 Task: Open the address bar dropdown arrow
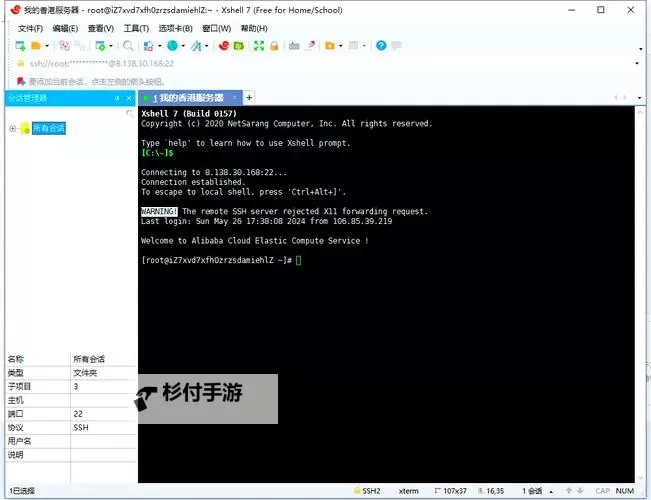[x=637, y=64]
